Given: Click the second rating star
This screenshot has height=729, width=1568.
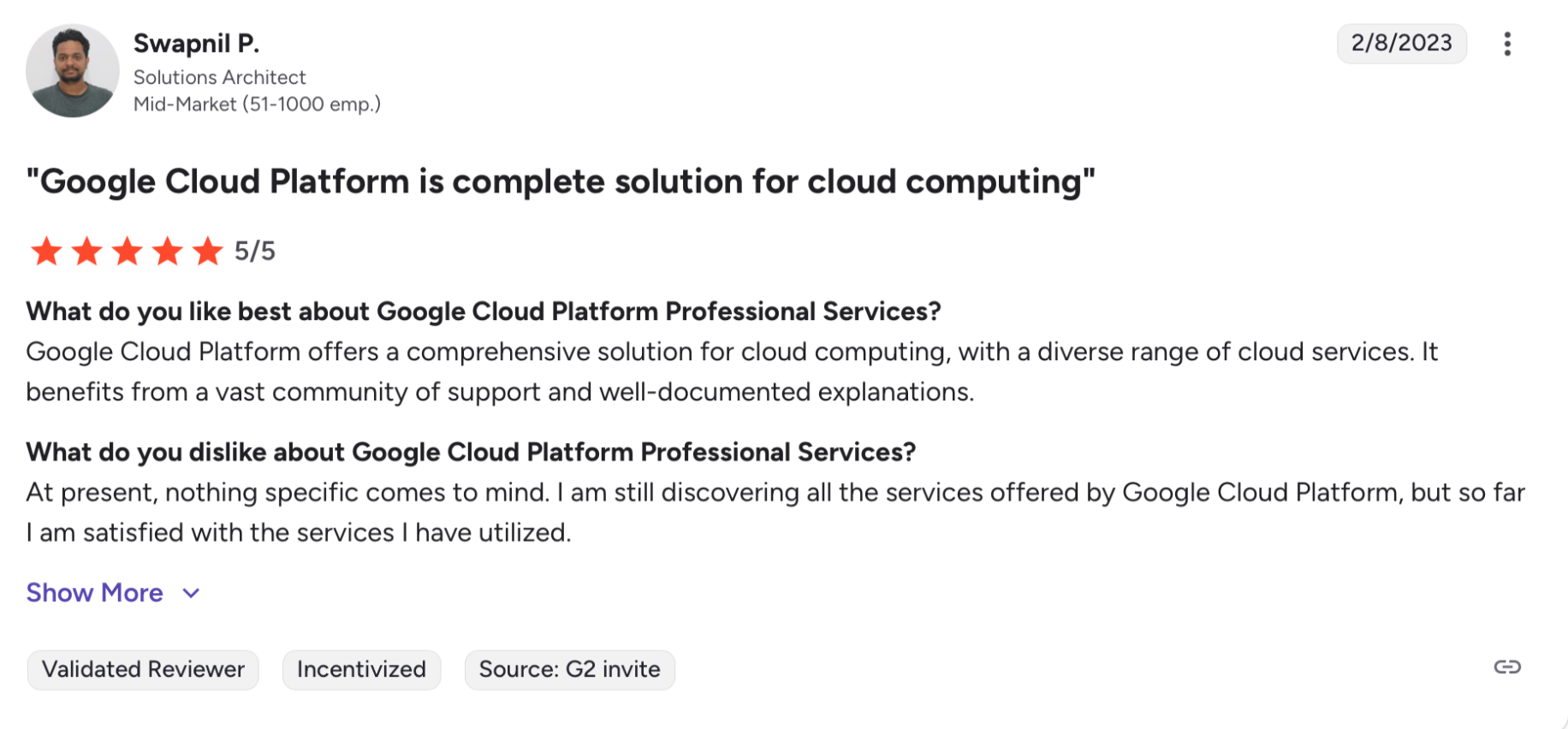Looking at the screenshot, I should pos(86,252).
